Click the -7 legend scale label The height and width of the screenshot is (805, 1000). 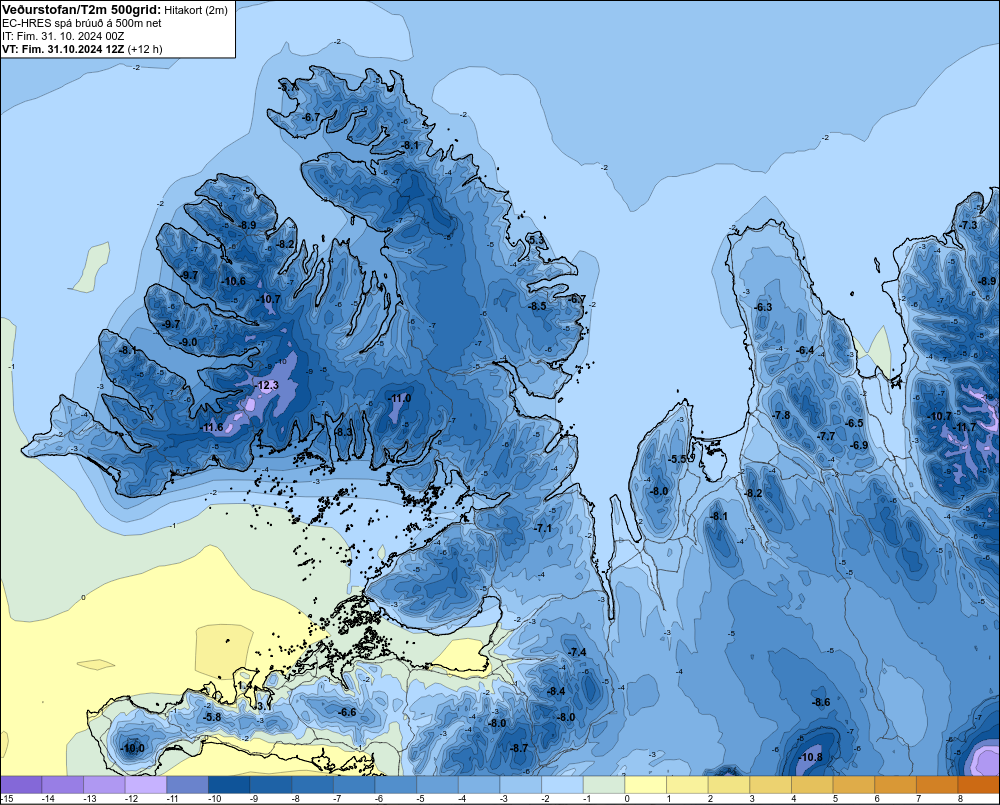(x=335, y=799)
